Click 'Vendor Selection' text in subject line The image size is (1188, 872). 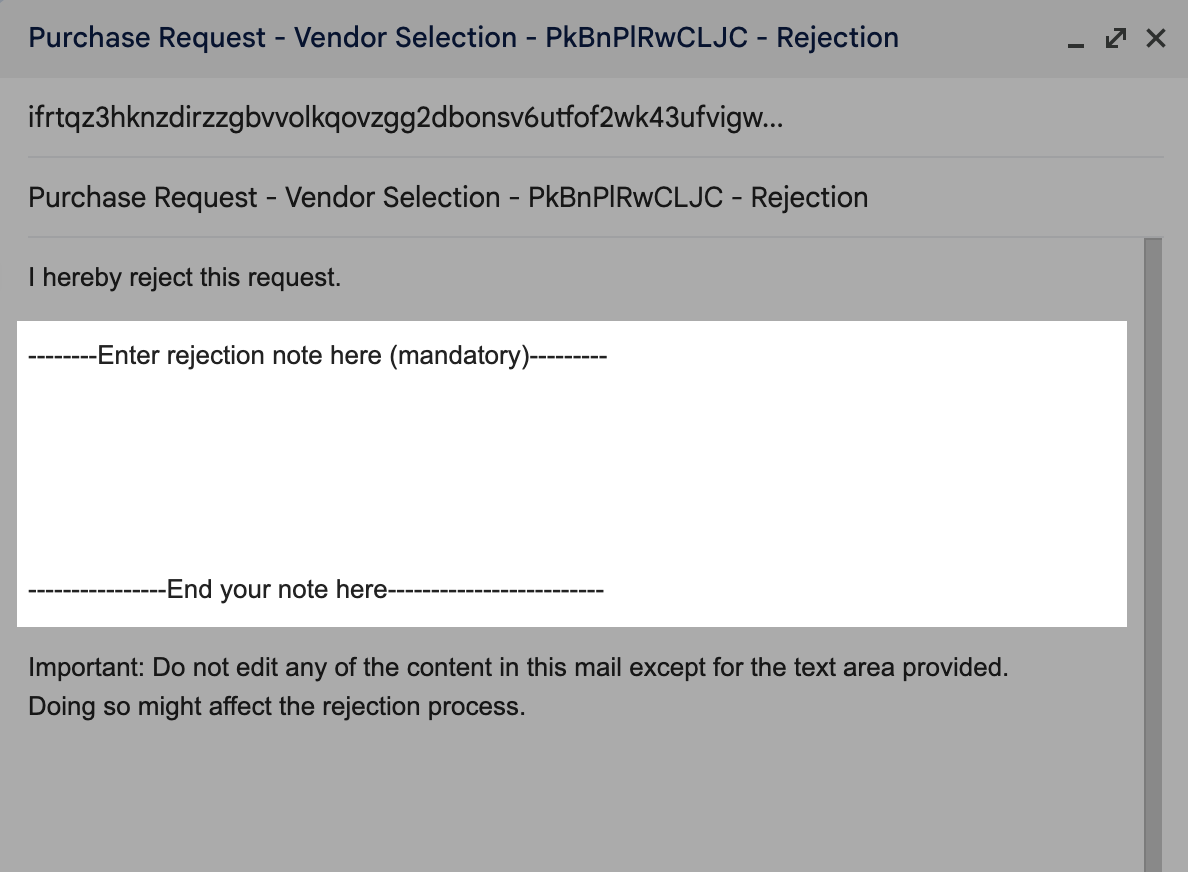tap(392, 198)
